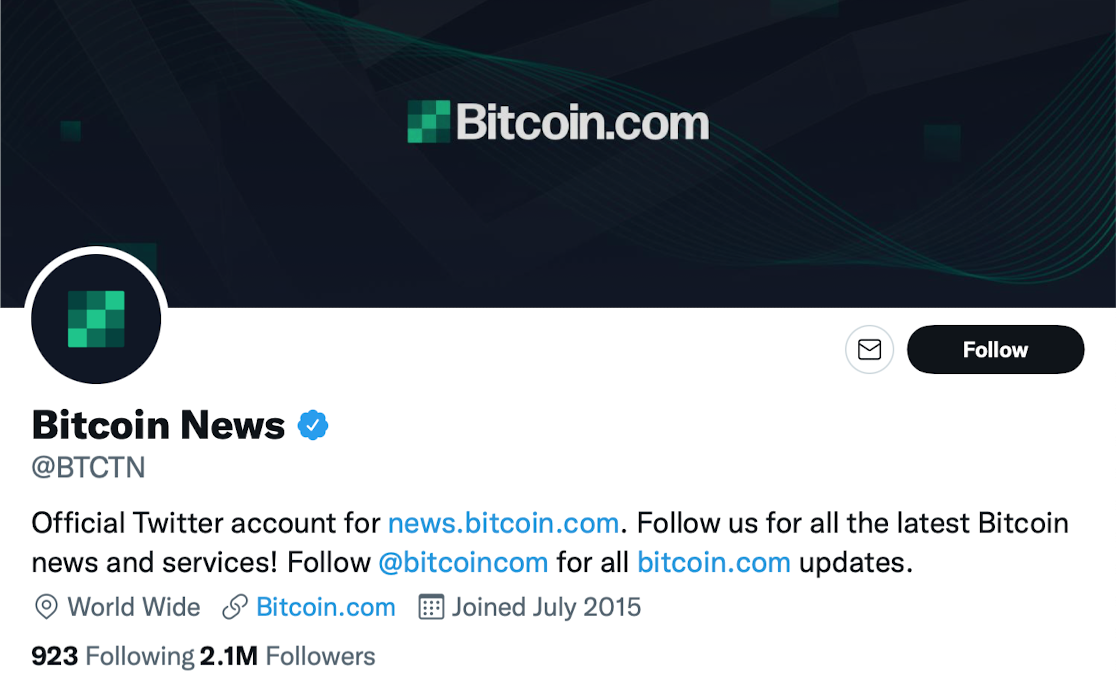Click the Bitcoin.com logo in the banner
This screenshot has width=1116, height=694.
pyautogui.click(x=557, y=122)
